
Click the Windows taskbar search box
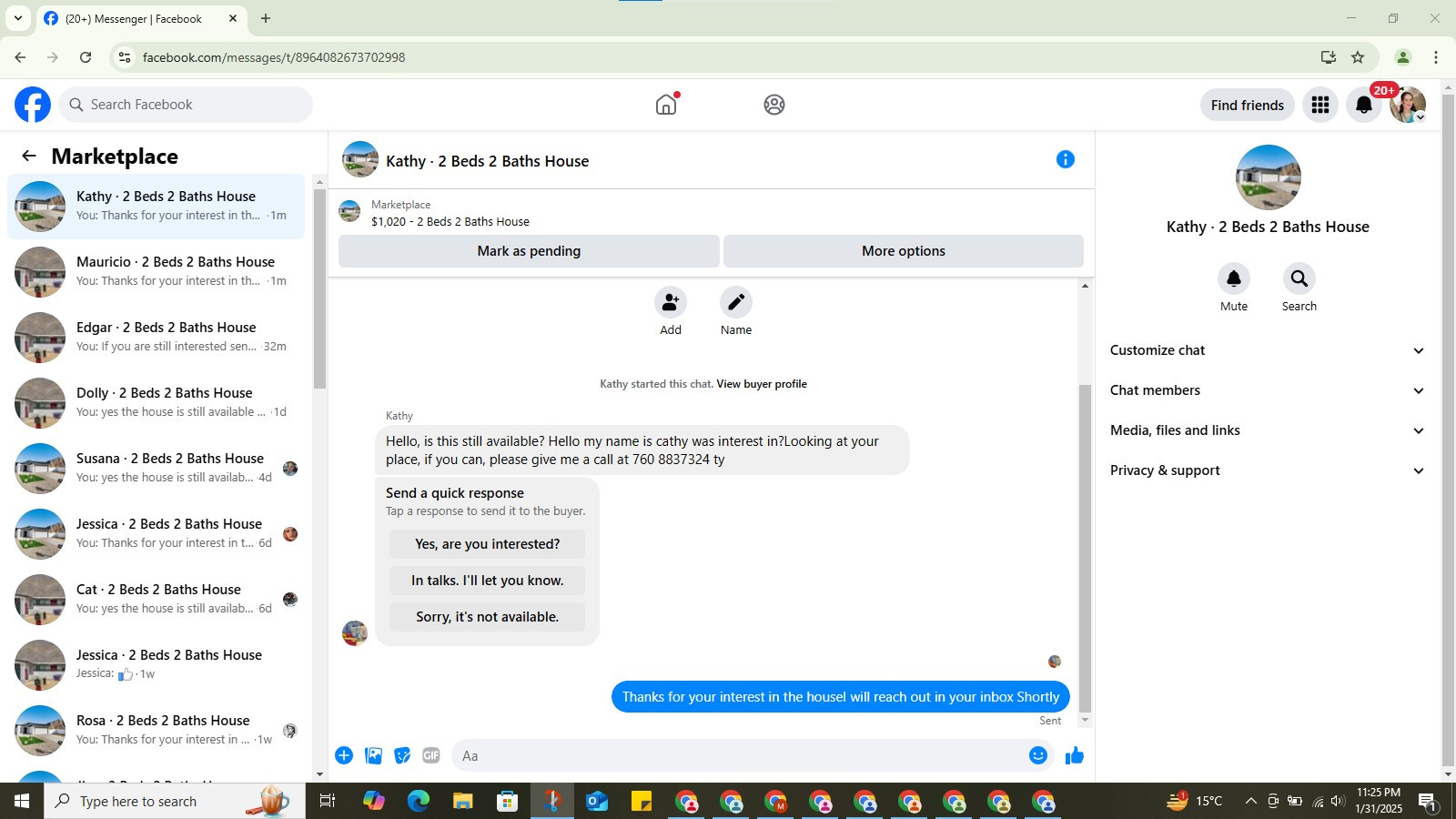175,801
